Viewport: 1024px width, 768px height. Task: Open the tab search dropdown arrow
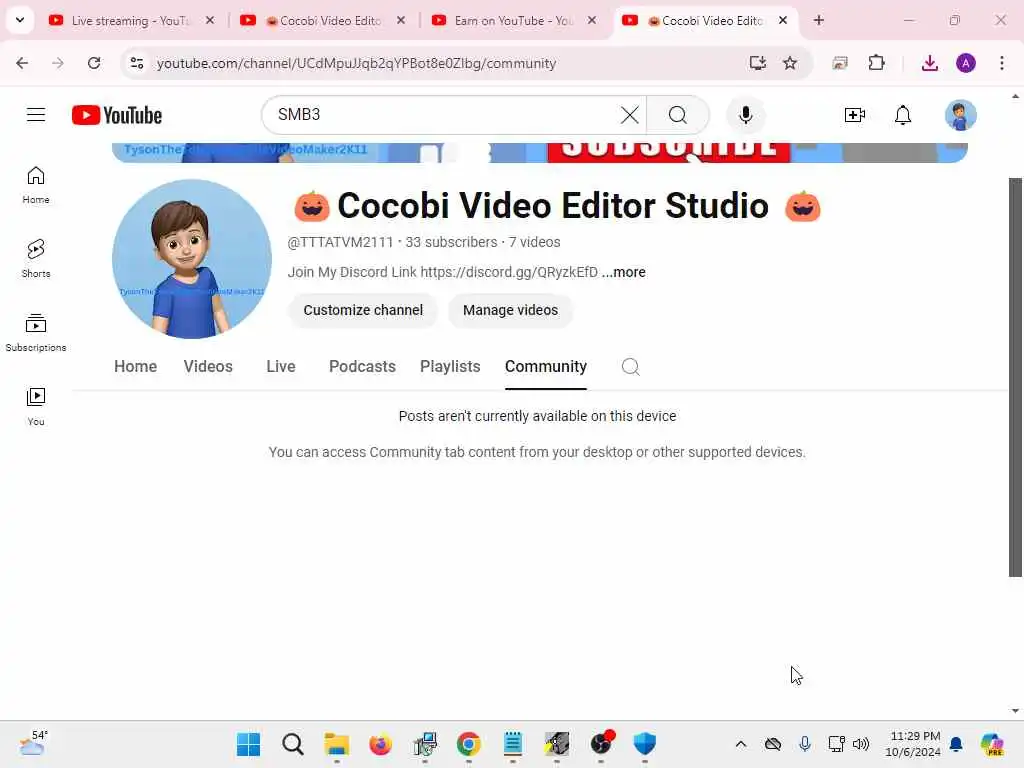pyautogui.click(x=20, y=20)
